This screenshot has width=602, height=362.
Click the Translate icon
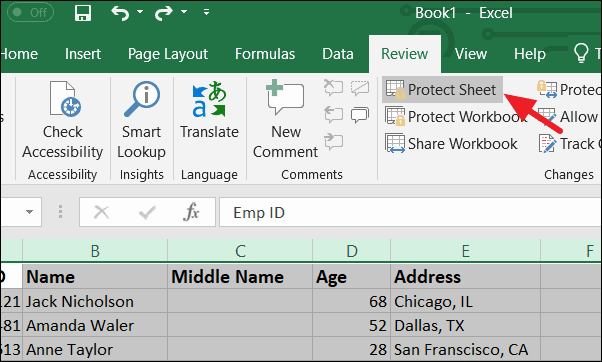pos(209,99)
